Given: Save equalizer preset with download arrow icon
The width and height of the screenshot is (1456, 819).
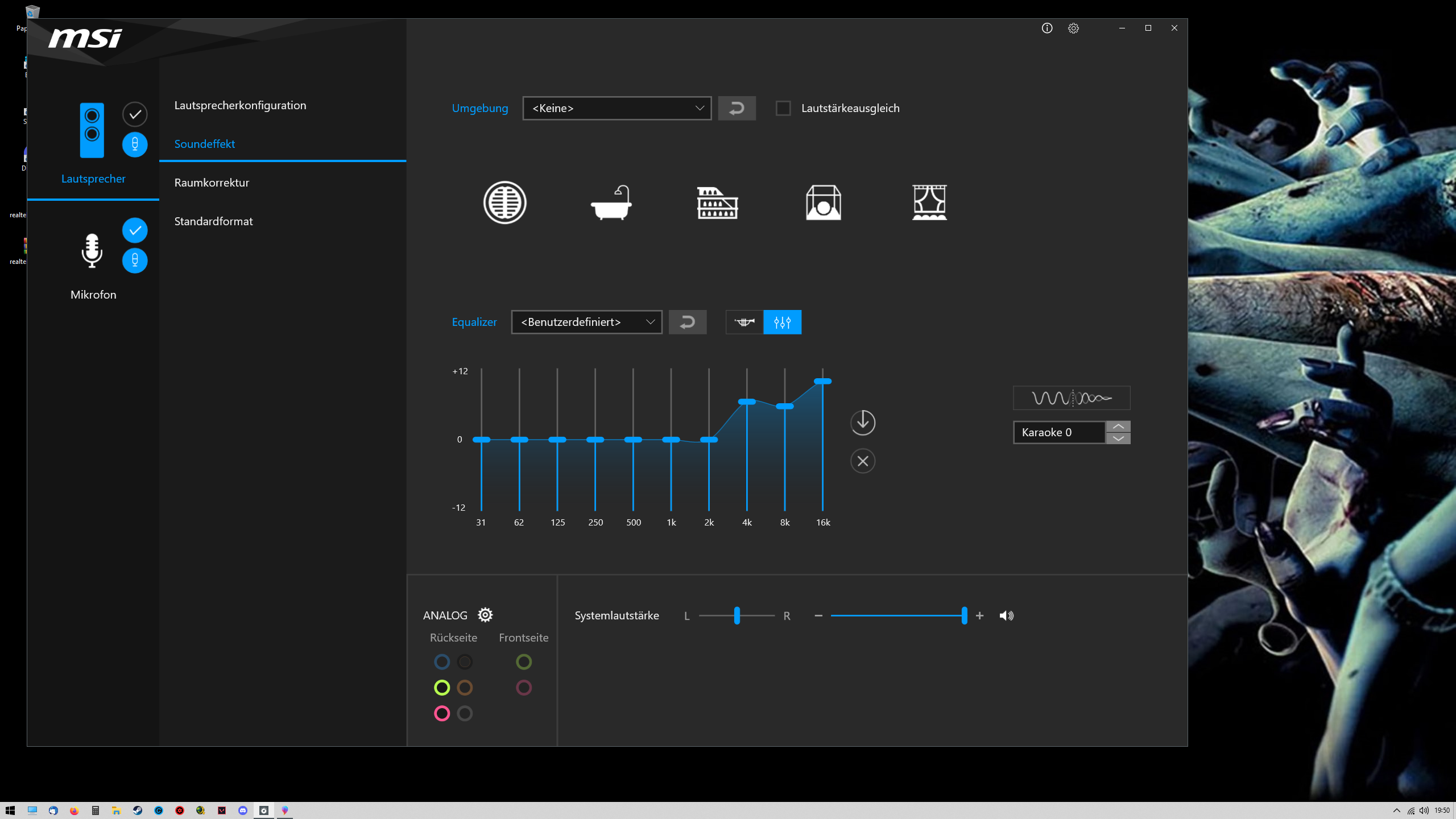Looking at the screenshot, I should coord(862,423).
